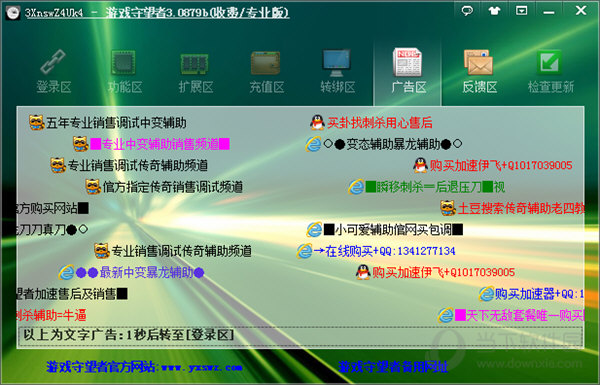Image resolution: width=600 pixels, height=385 pixels.
Task: Click IE icon beside 最新中变暴龙辅助
Action: 66,272
